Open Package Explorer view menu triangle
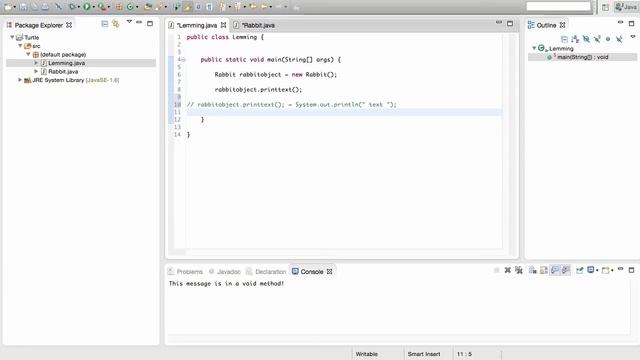Viewport: 640px width, 360px height. [129, 22]
